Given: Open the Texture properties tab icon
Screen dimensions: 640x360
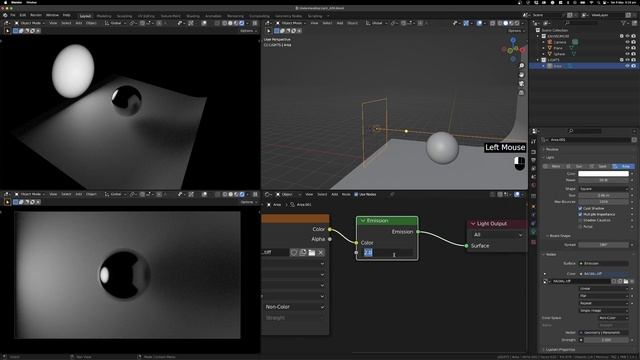Looking at the screenshot, I should (x=533, y=242).
